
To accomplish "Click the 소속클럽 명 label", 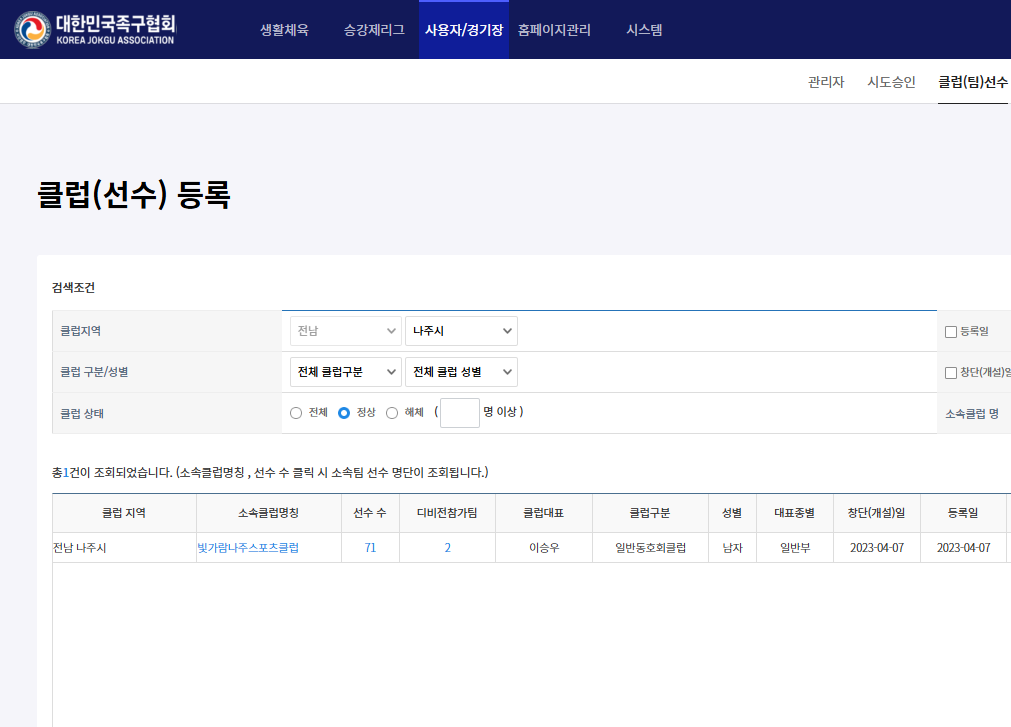I will point(972,414).
